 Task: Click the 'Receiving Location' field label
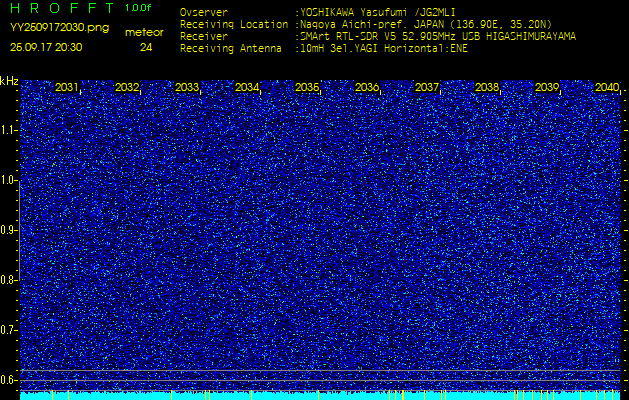pos(234,24)
